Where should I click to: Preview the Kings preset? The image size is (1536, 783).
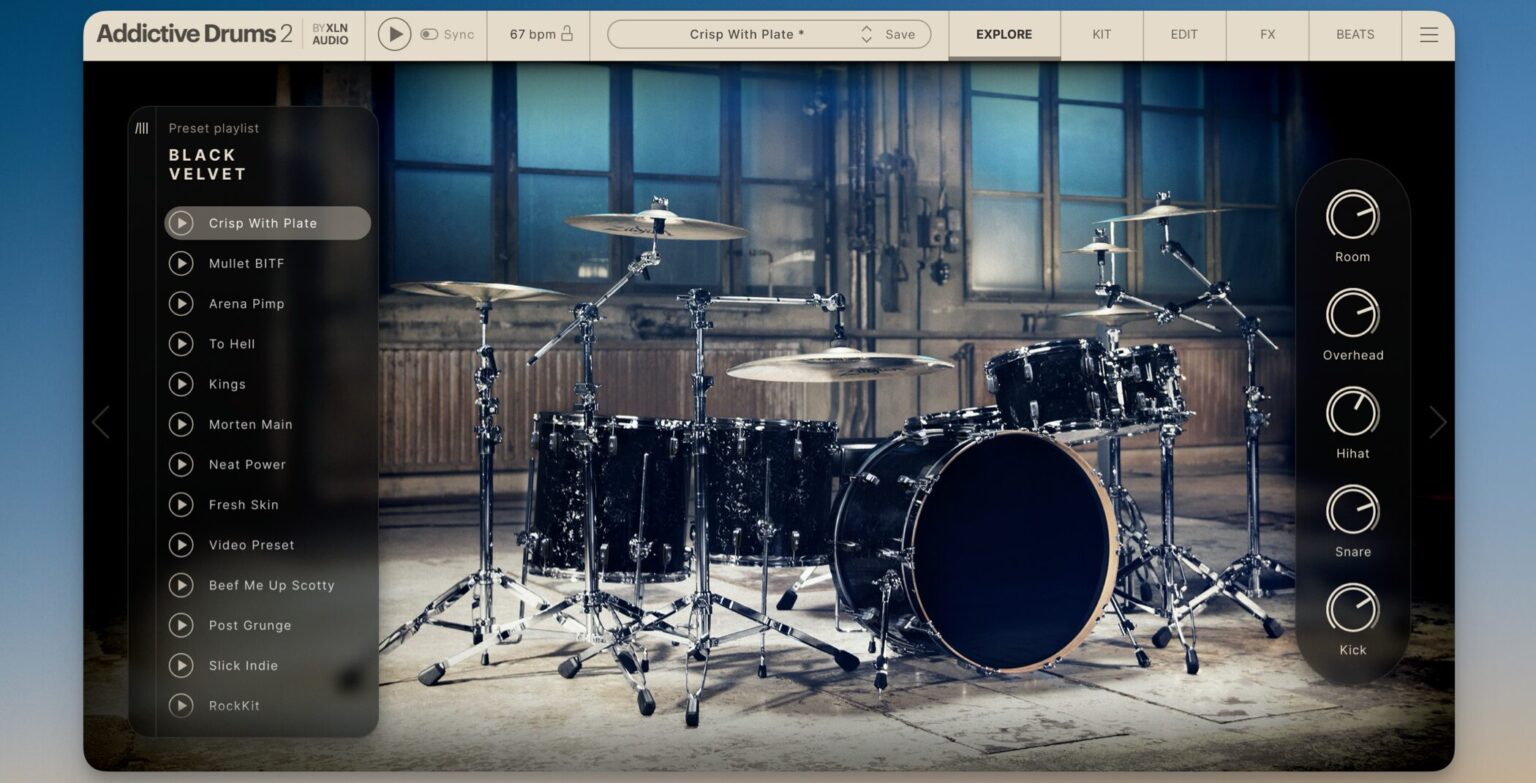tap(181, 384)
